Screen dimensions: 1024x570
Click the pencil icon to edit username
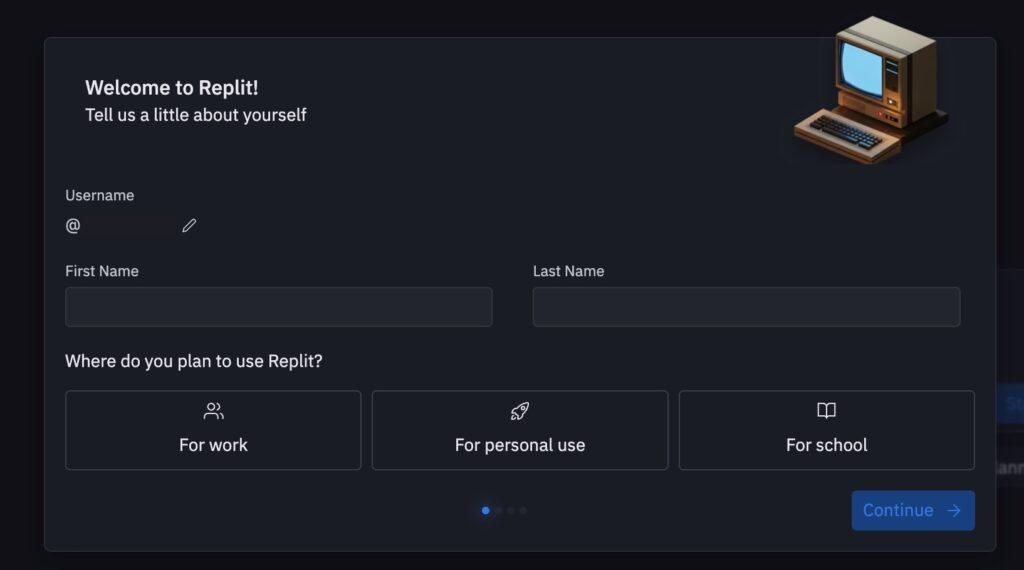[189, 225]
